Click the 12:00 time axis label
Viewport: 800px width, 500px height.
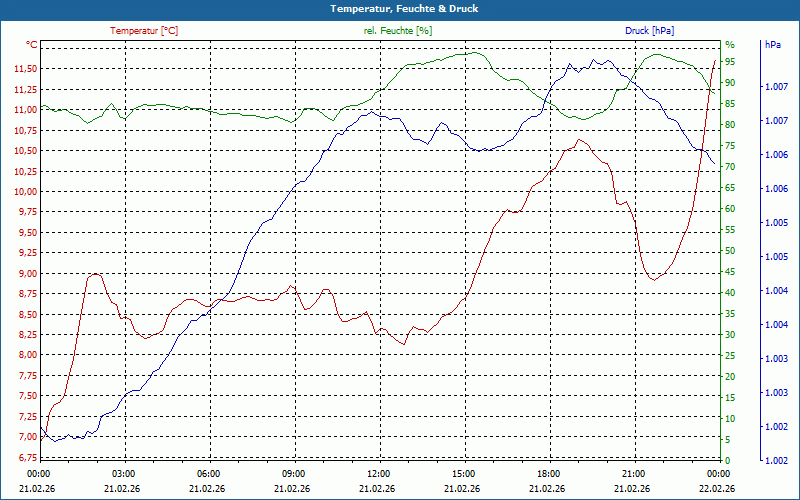coord(378,473)
